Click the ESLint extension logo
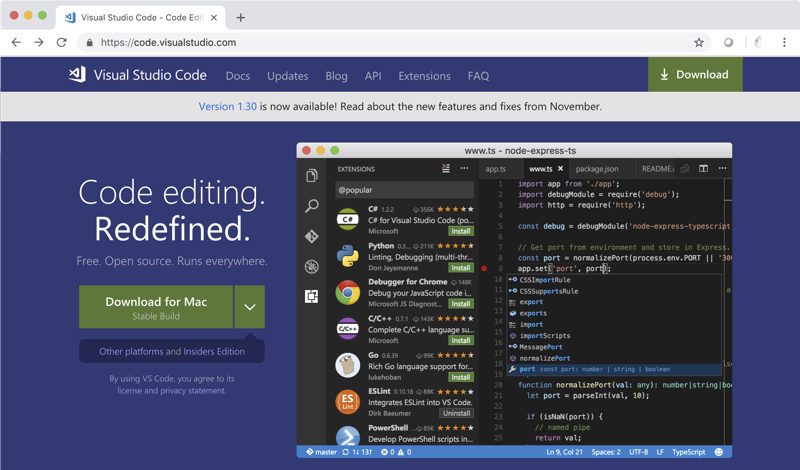This screenshot has width=800, height=470. tap(348, 402)
